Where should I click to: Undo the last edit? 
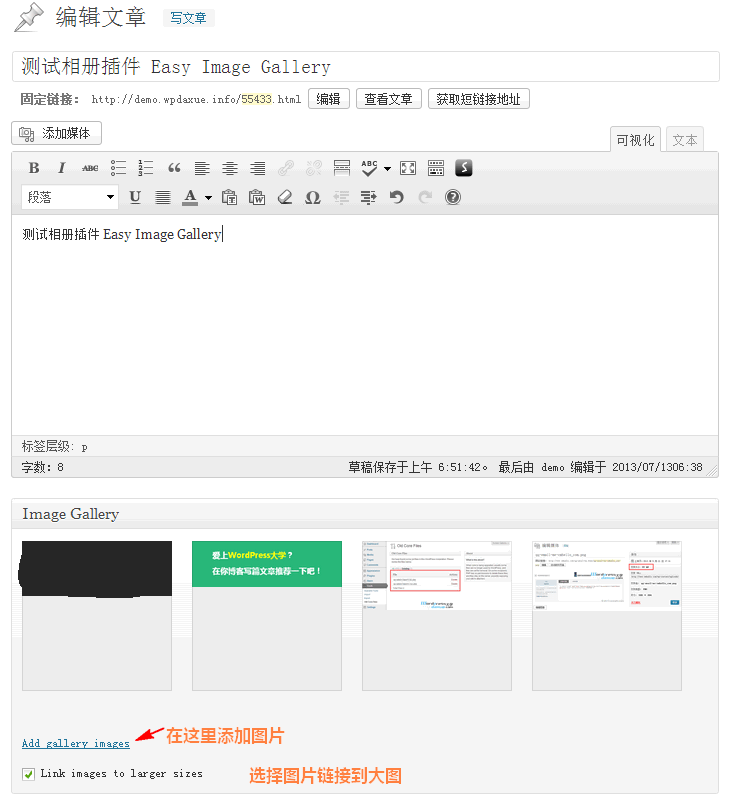pyautogui.click(x=396, y=197)
